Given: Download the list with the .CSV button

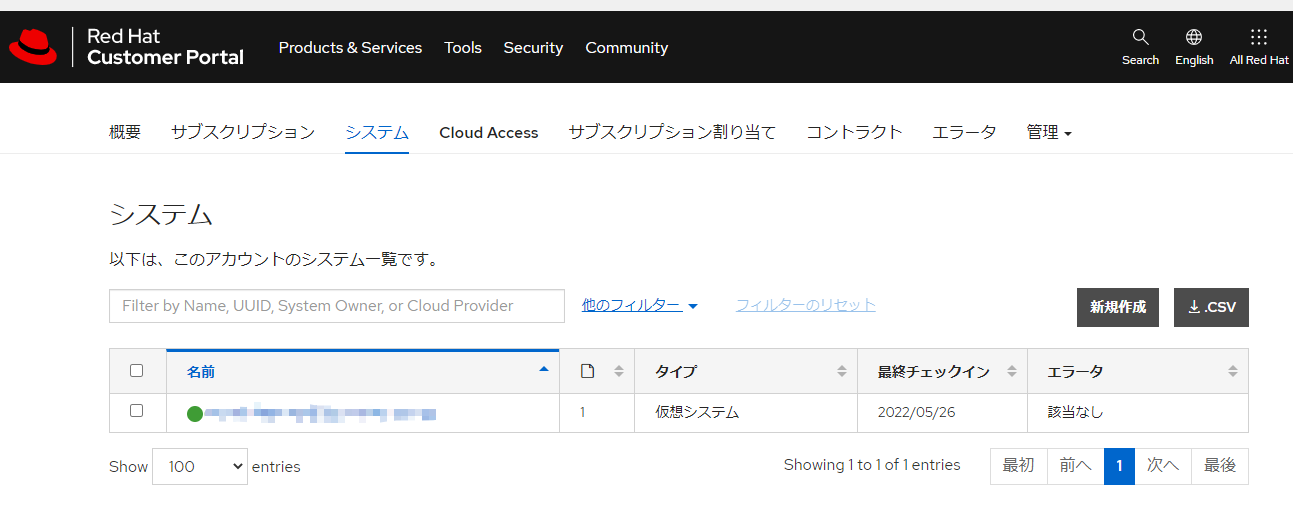Looking at the screenshot, I should click(1211, 307).
